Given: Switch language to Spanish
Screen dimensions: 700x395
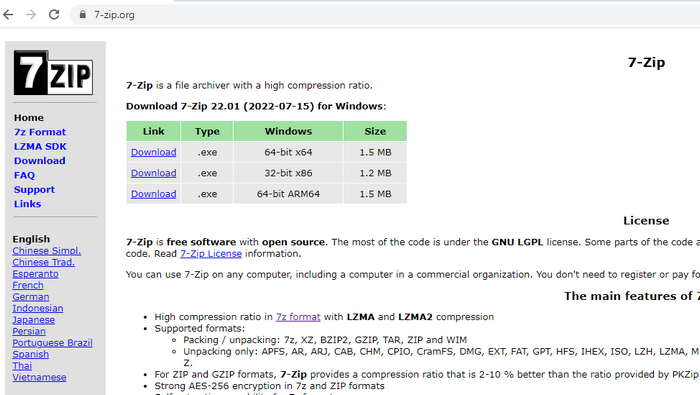Looking at the screenshot, I should pyautogui.click(x=30, y=354).
